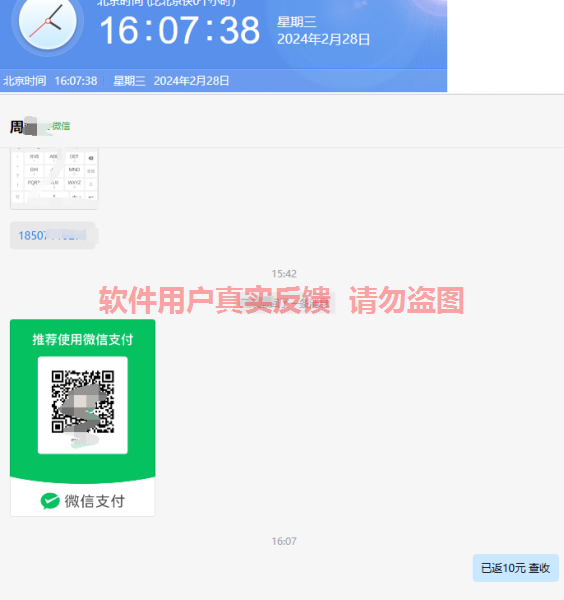Click the 16:07:38 small time in lower bar
The image size is (564, 600).
[76, 81]
